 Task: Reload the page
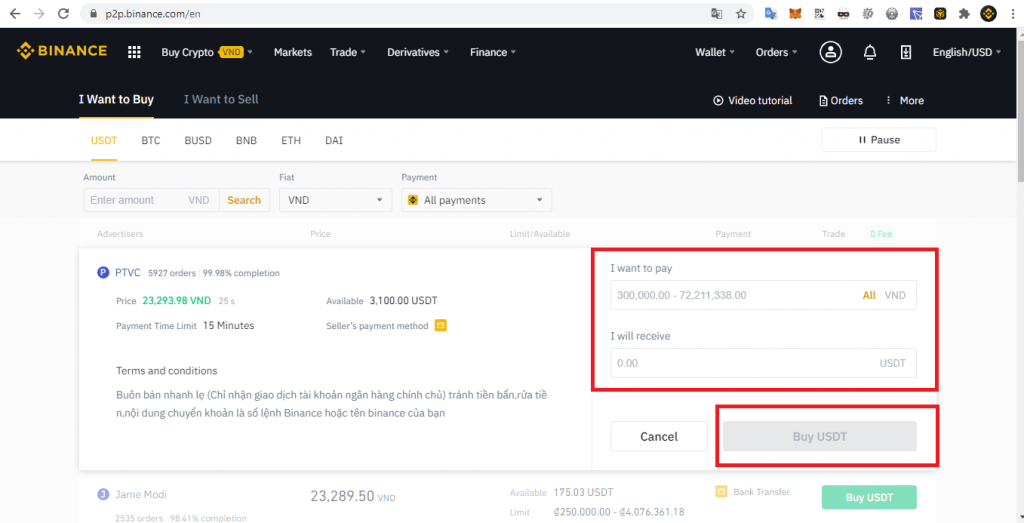(x=63, y=13)
